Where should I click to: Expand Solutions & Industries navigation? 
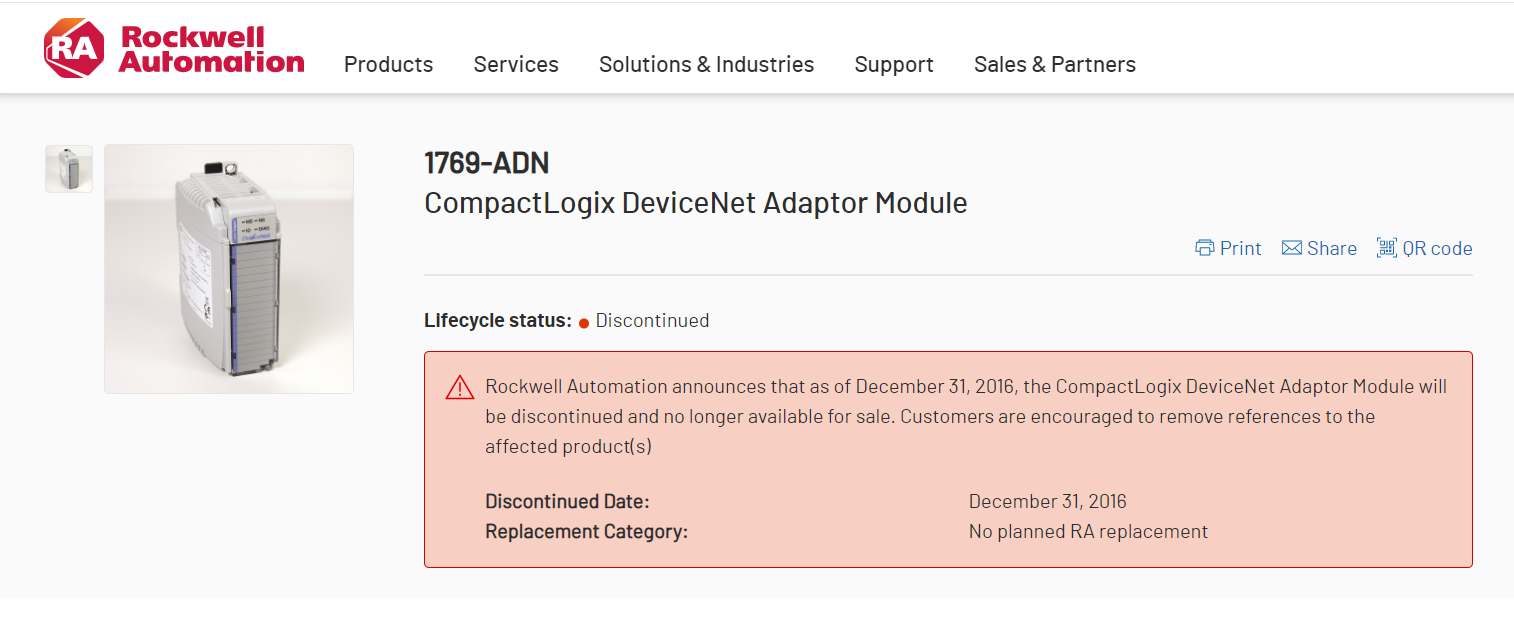point(706,65)
